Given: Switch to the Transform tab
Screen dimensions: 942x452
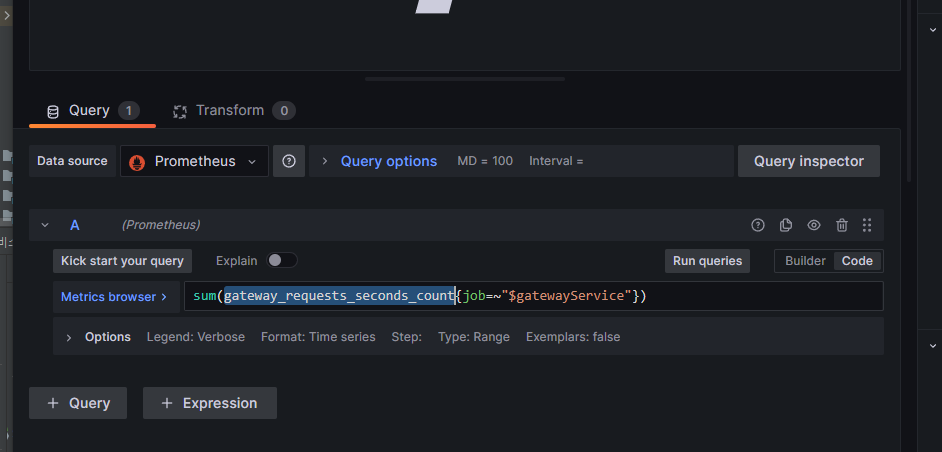Looking at the screenshot, I should (234, 111).
